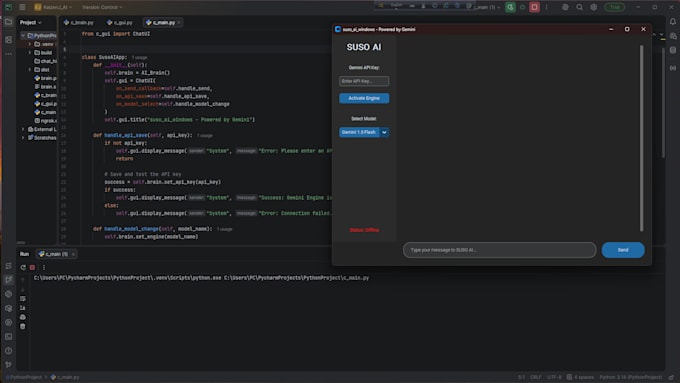Open the AI Assistant icon in right sidebar

point(673,36)
